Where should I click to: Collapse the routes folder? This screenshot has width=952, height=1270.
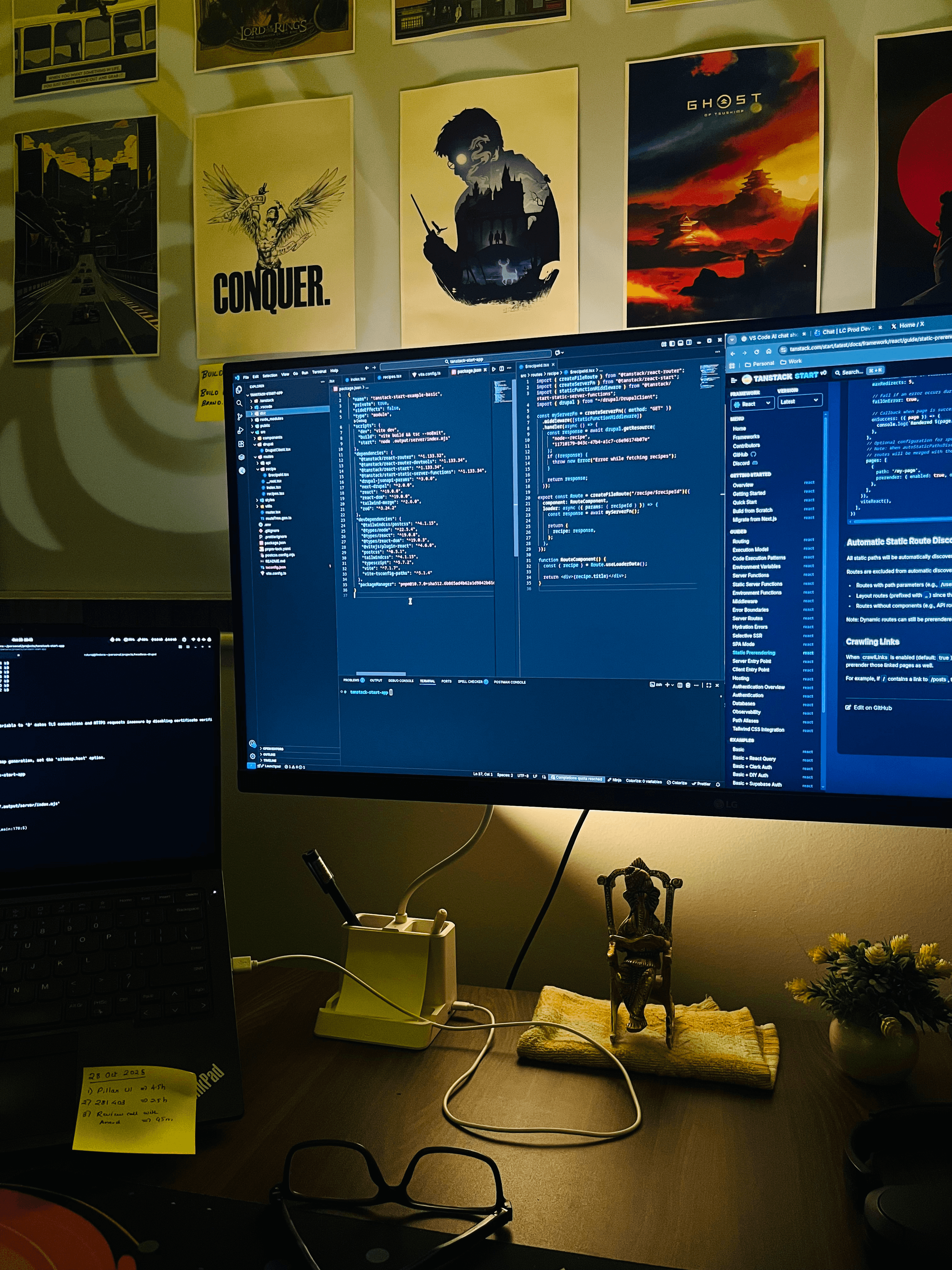(x=264, y=456)
